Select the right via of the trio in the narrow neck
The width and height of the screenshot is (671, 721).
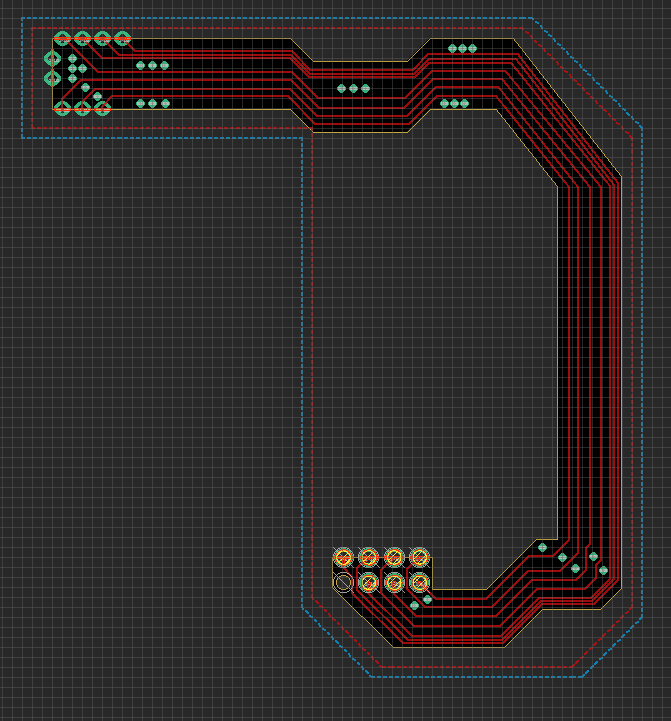click(x=365, y=88)
